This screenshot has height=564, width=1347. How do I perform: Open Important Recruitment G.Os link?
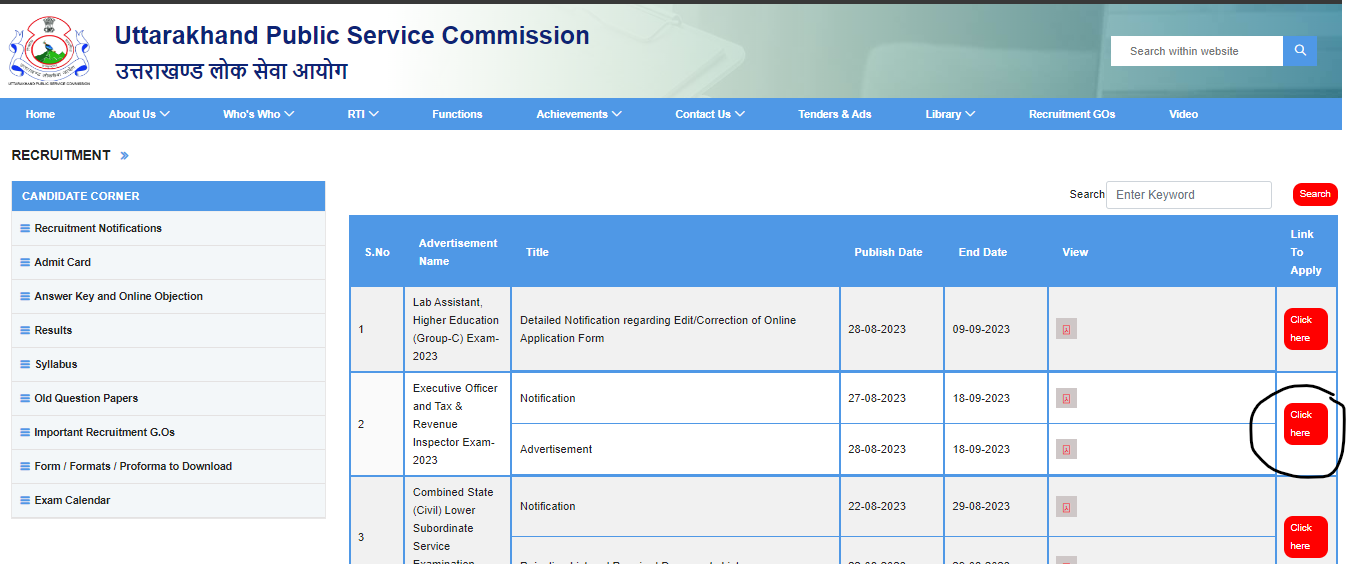click(104, 432)
